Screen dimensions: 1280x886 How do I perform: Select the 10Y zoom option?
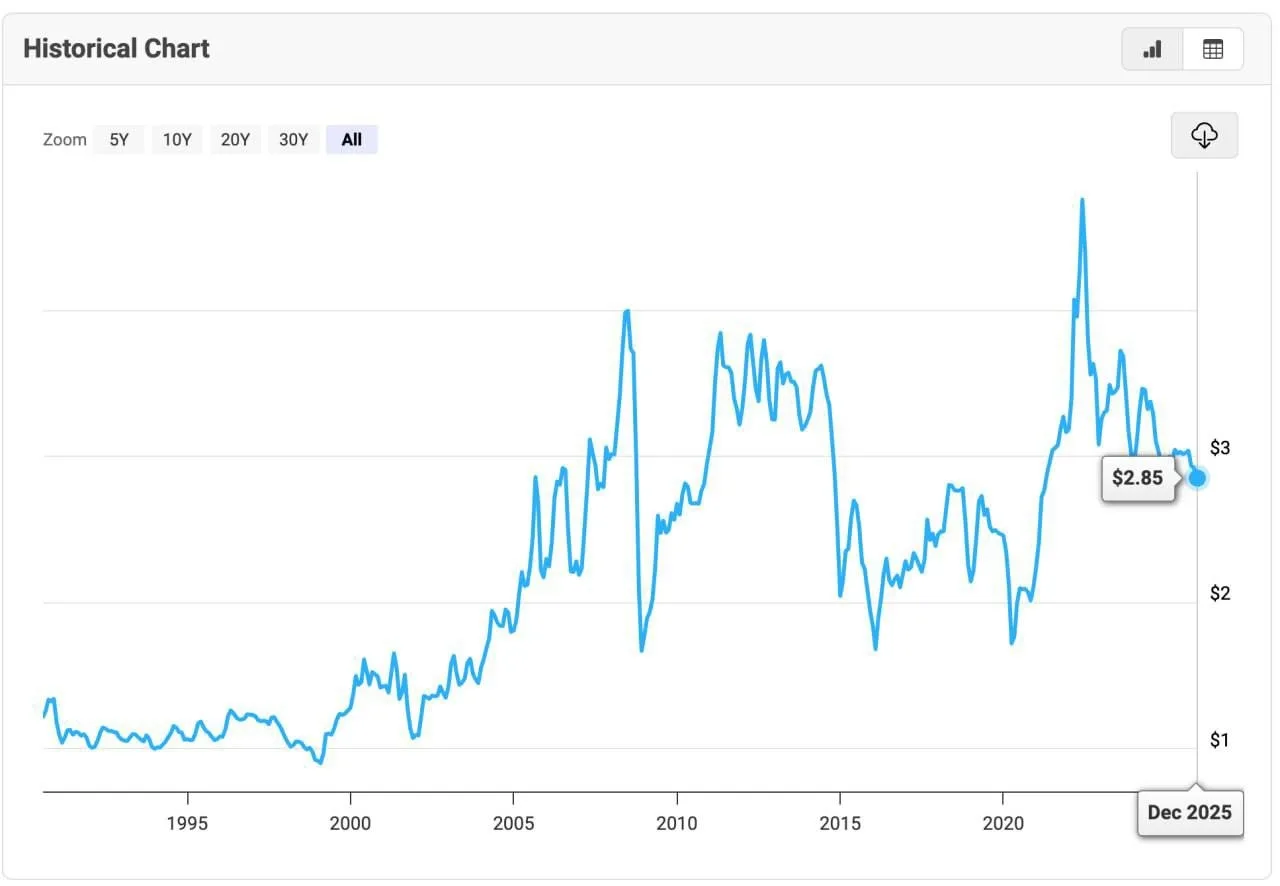[177, 140]
